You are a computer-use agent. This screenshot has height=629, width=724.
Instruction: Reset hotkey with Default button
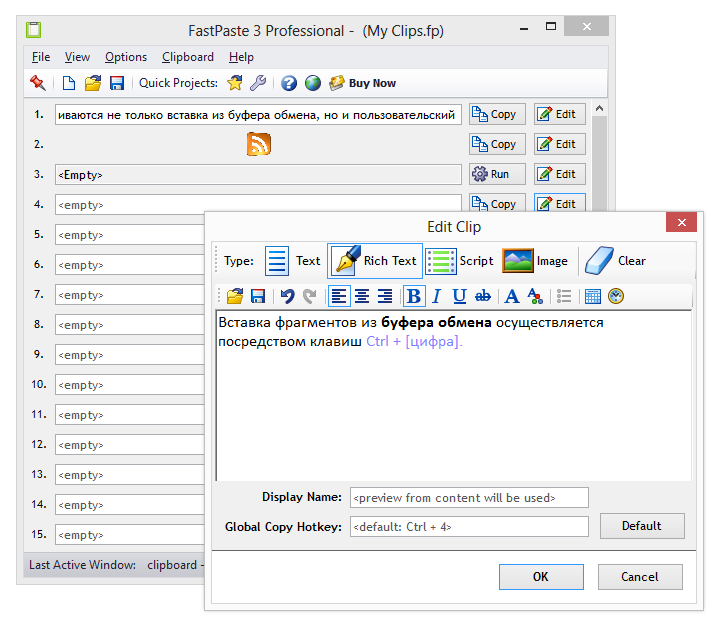[x=642, y=526]
